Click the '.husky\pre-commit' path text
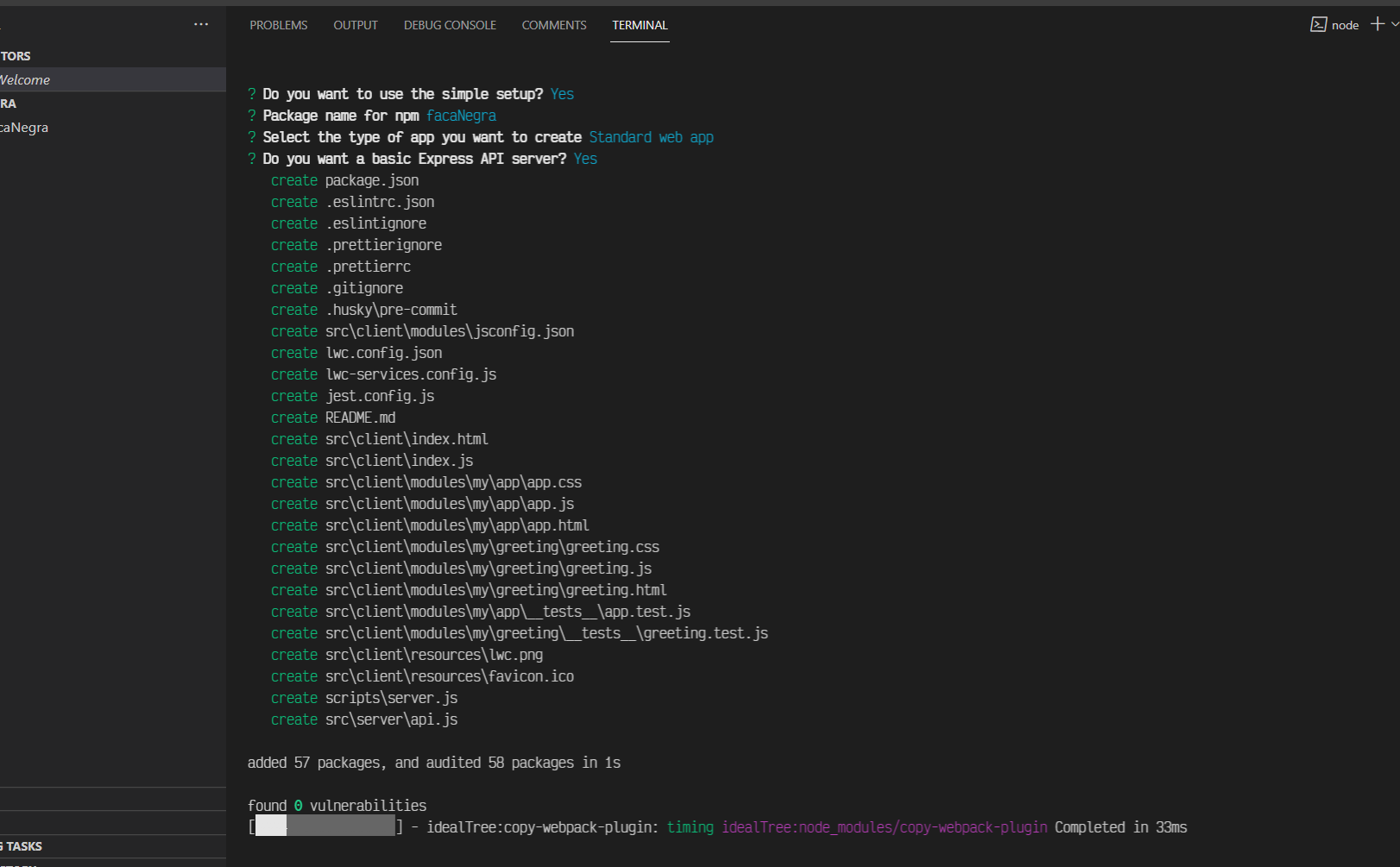The height and width of the screenshot is (867, 1400). click(391, 310)
